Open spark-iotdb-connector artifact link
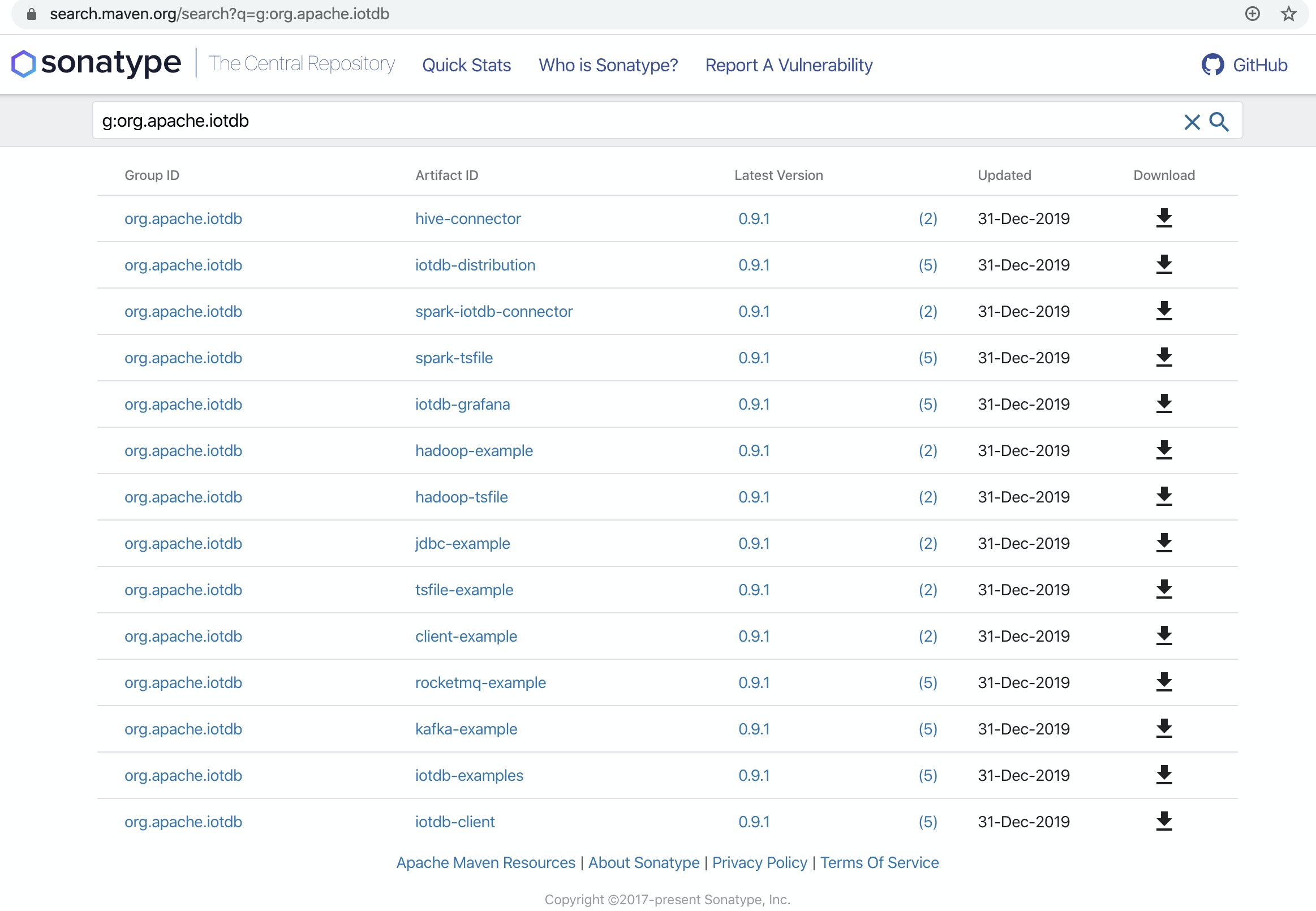This screenshot has height=911, width=1316. click(x=494, y=311)
